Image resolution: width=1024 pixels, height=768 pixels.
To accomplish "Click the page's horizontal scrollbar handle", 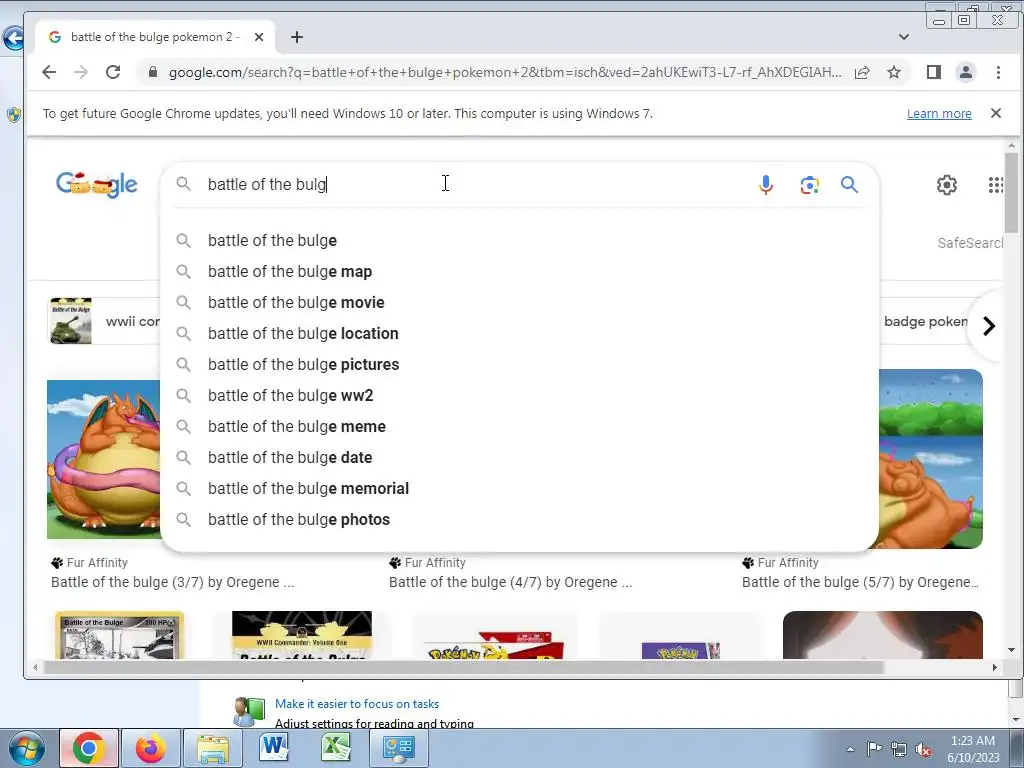I will click(x=464, y=667).
